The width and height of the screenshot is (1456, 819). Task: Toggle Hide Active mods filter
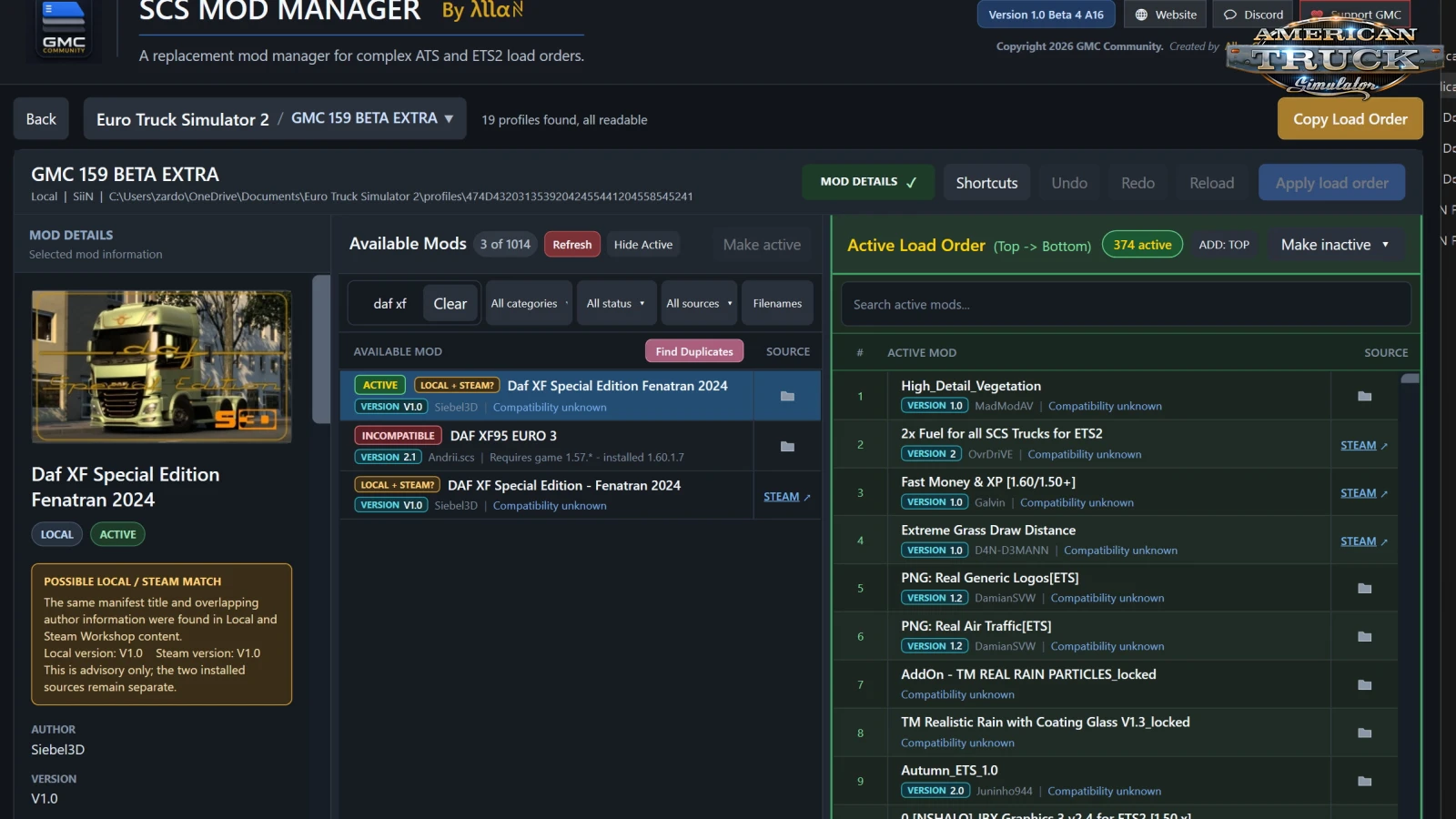[x=643, y=244]
